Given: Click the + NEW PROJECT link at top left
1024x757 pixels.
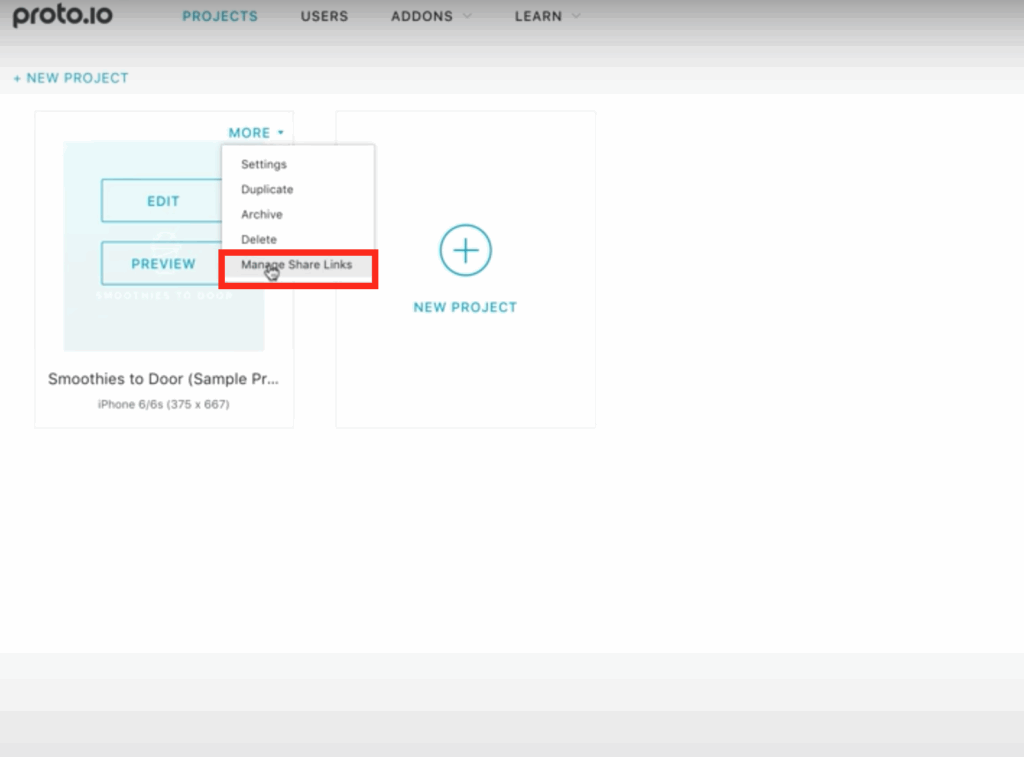Looking at the screenshot, I should 71,77.
